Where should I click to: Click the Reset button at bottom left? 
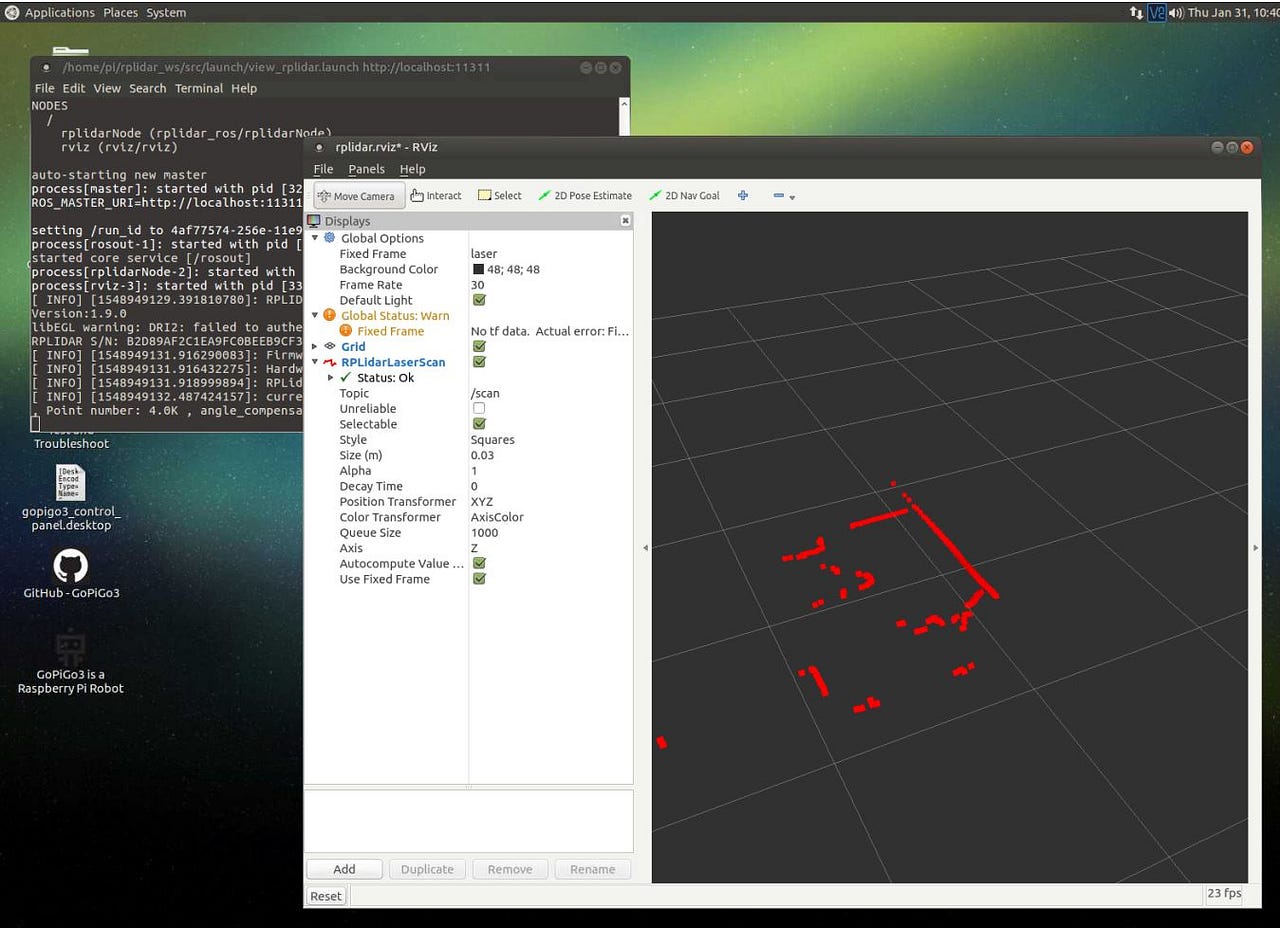tap(325, 895)
